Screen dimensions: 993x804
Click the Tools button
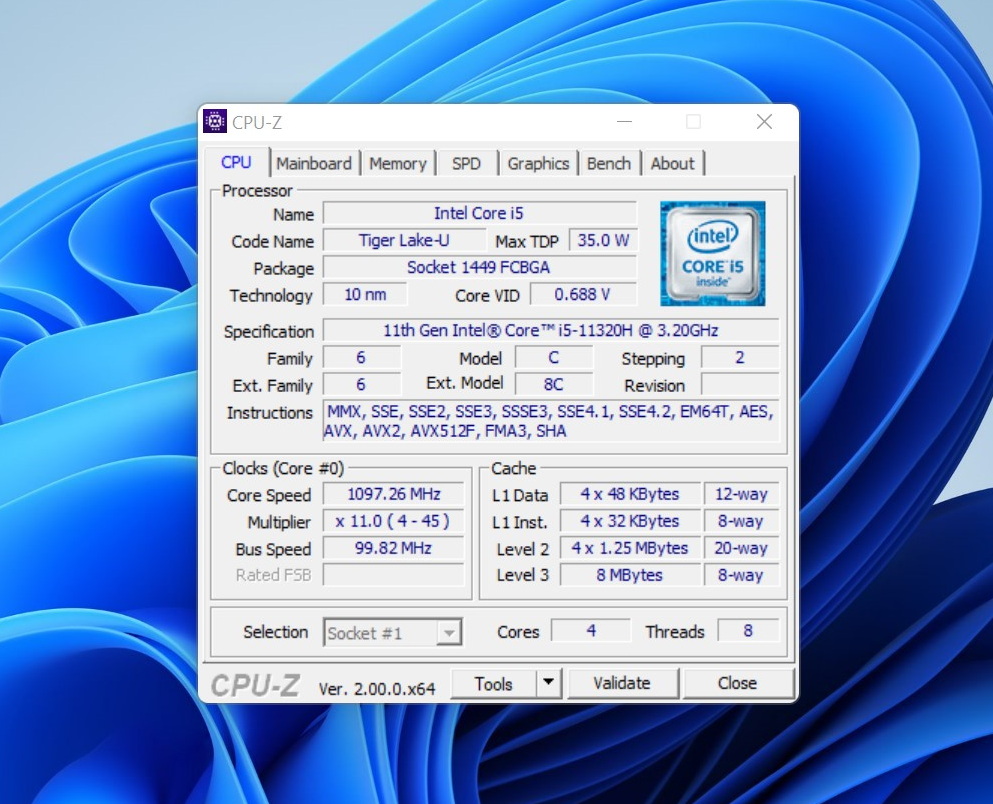pyautogui.click(x=493, y=683)
